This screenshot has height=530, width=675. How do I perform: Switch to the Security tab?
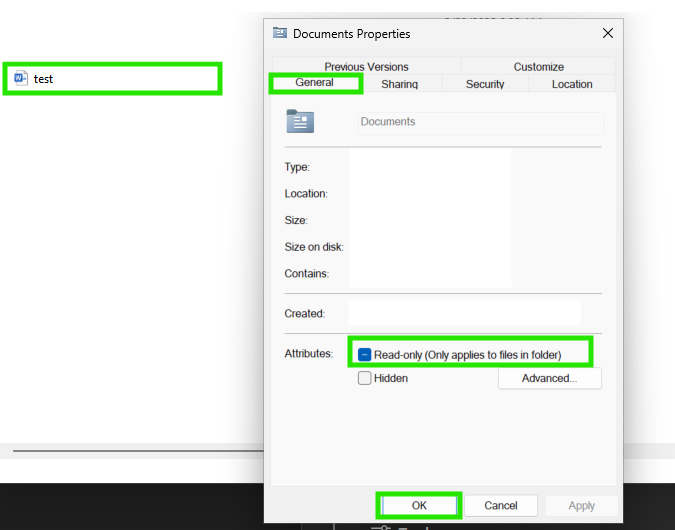[x=485, y=84]
